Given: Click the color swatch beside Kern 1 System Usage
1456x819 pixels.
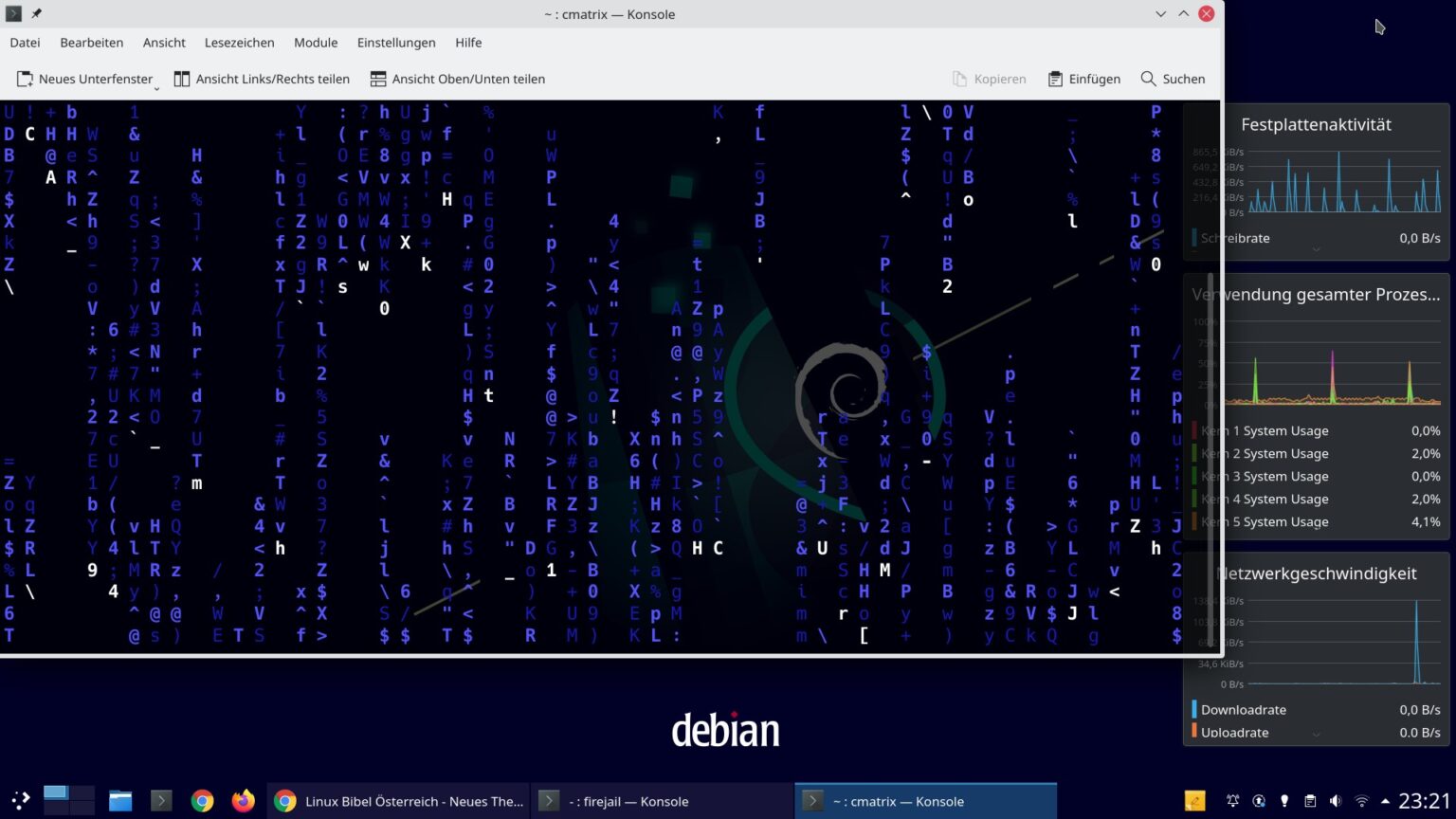Looking at the screenshot, I should 1194,430.
